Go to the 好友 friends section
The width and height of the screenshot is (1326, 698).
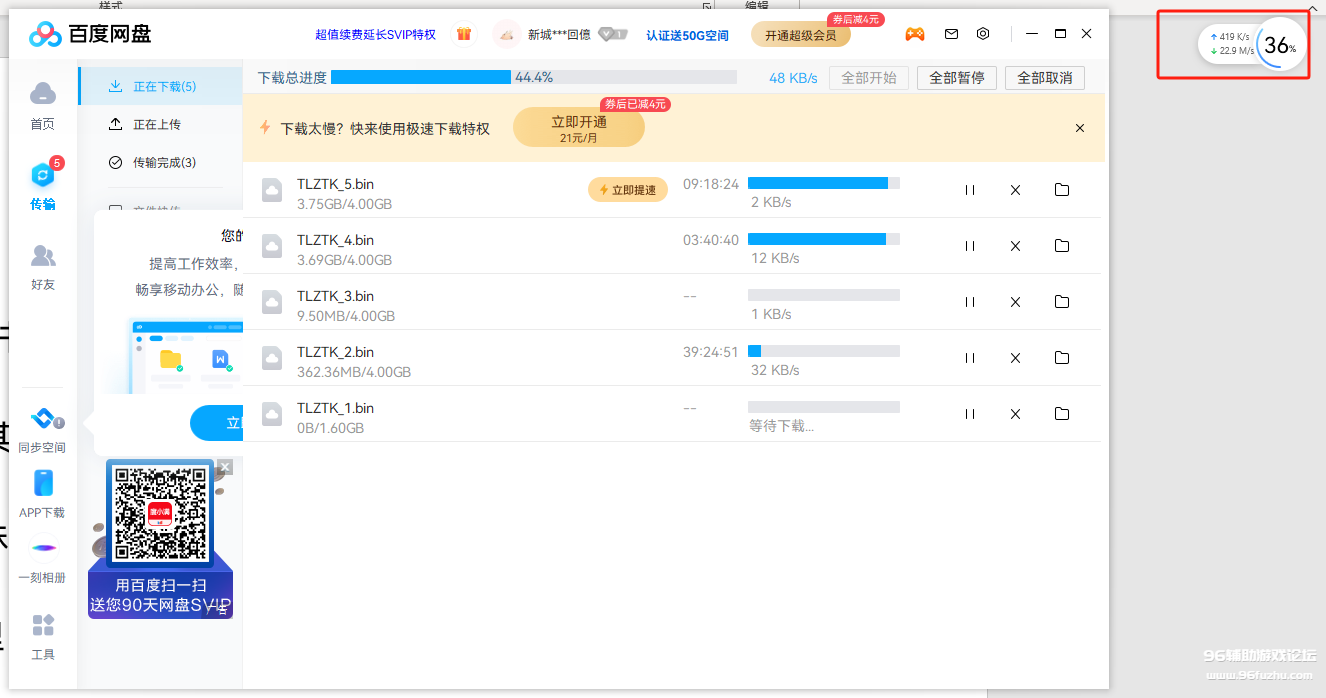[42, 267]
